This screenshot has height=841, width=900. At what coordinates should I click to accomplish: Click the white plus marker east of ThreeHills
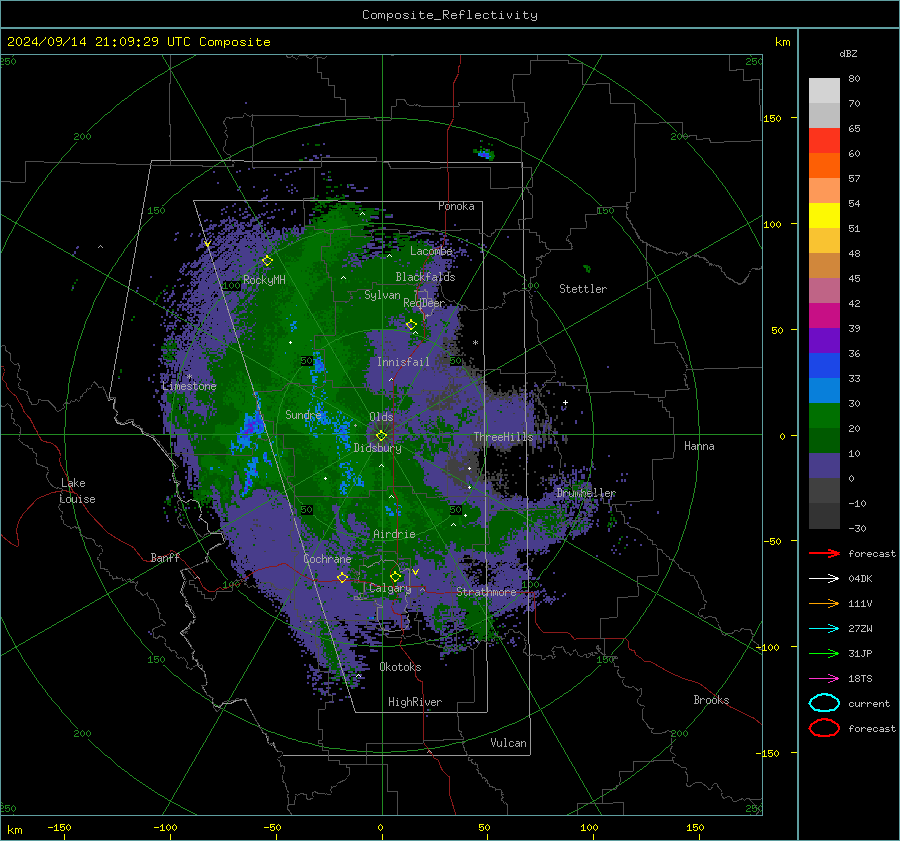pos(565,402)
